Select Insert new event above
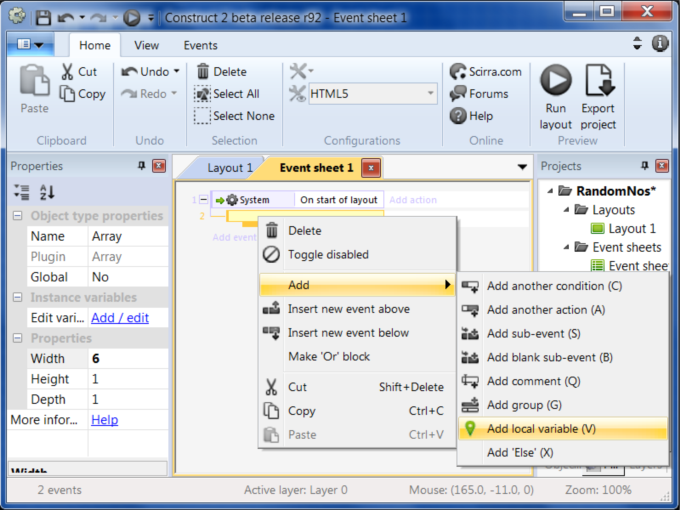Image resolution: width=680 pixels, height=510 pixels. (x=357, y=309)
